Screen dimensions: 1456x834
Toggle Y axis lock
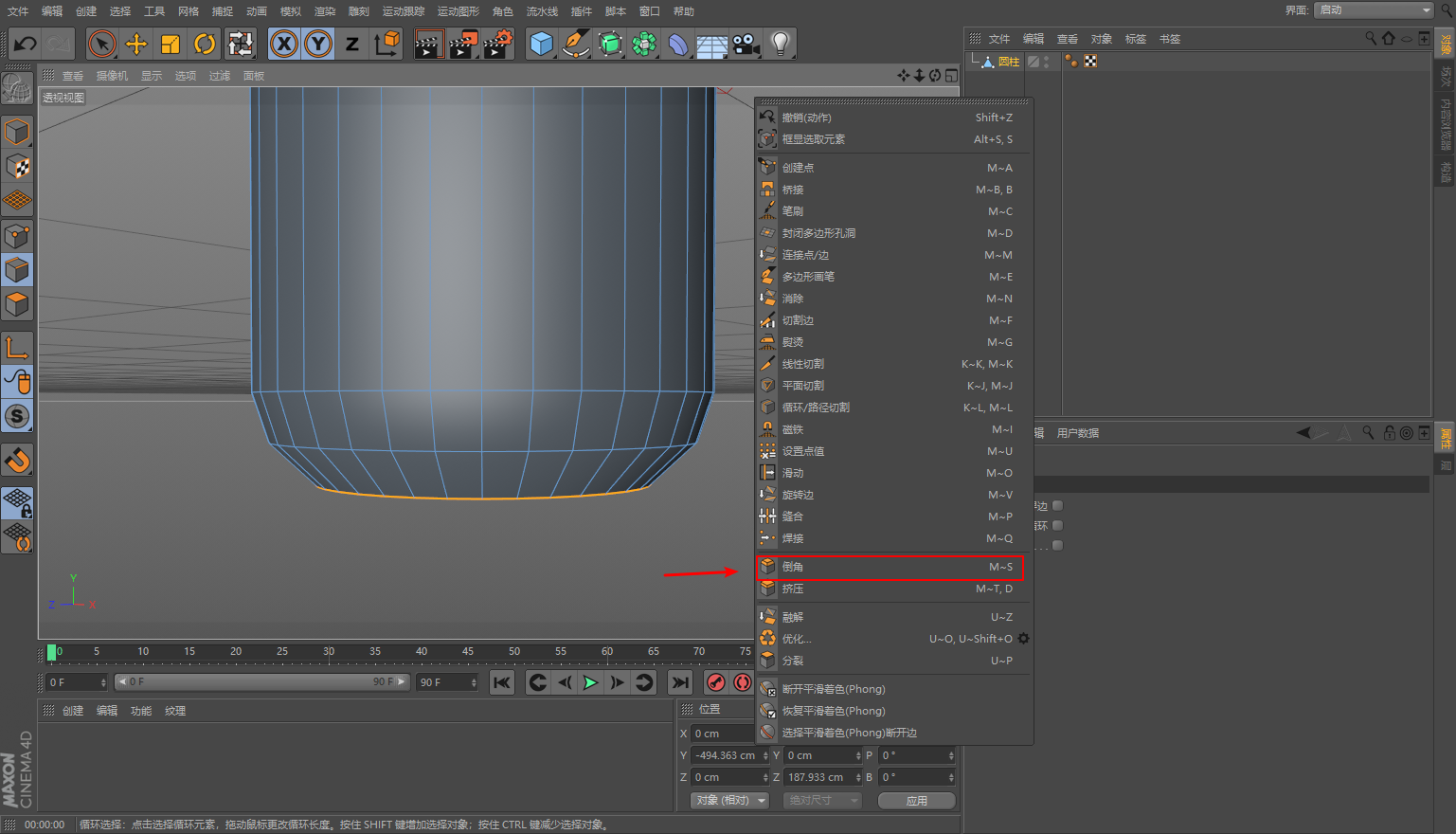(318, 44)
